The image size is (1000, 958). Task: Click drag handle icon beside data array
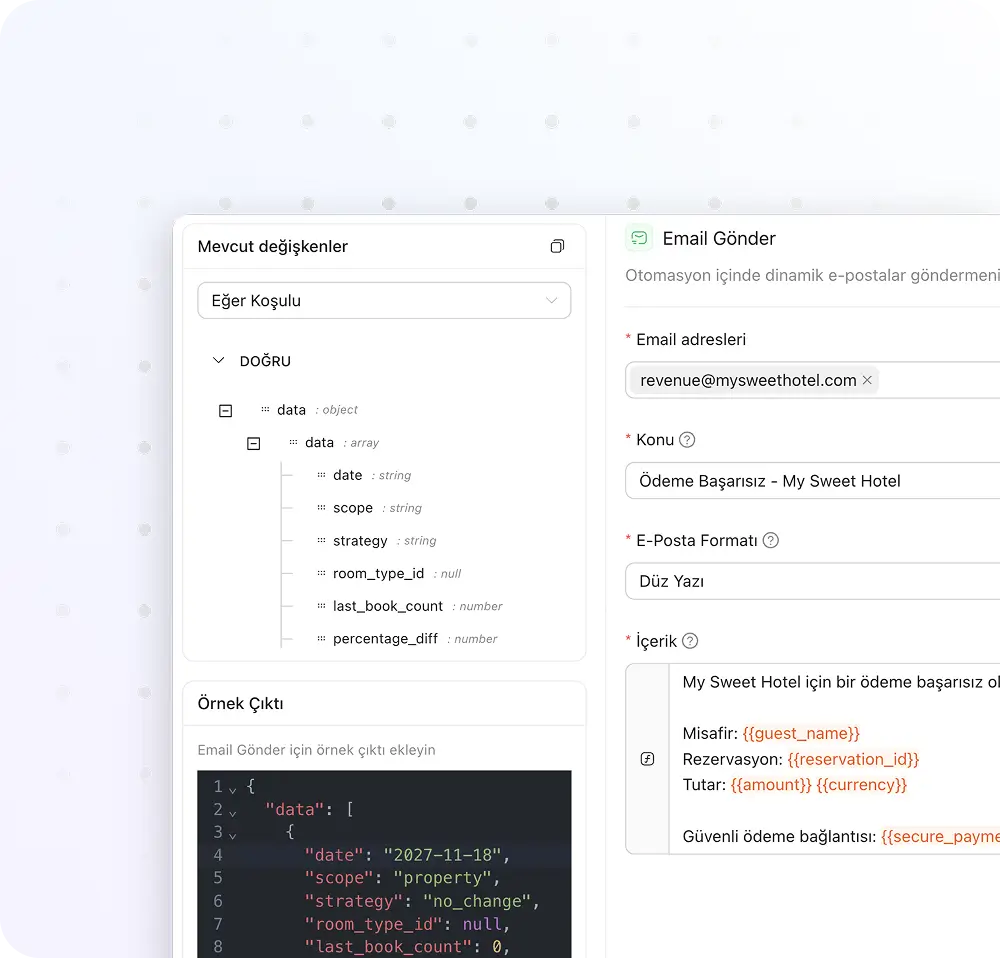click(x=293, y=442)
